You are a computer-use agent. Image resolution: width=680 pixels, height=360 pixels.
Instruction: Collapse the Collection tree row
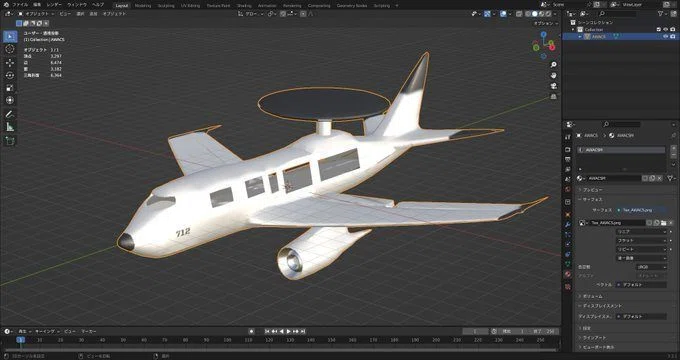pos(573,29)
